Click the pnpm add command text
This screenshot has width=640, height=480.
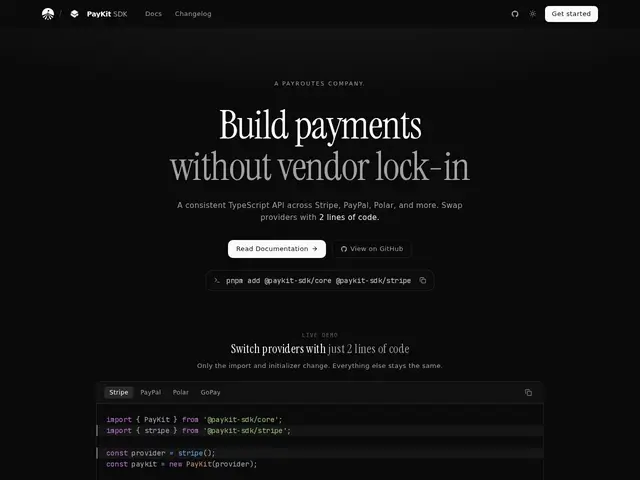tap(318, 280)
